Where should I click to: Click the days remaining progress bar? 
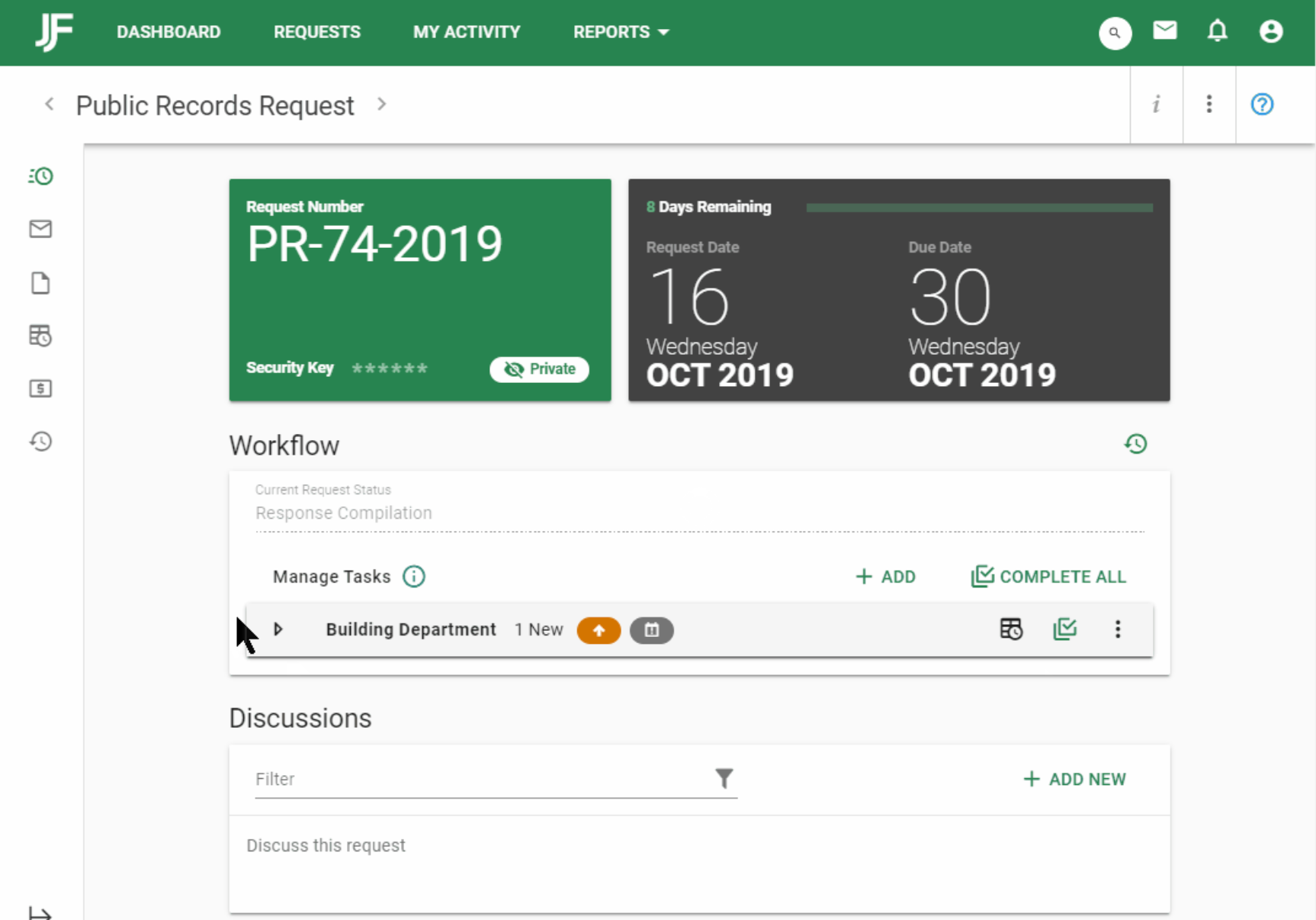979,207
